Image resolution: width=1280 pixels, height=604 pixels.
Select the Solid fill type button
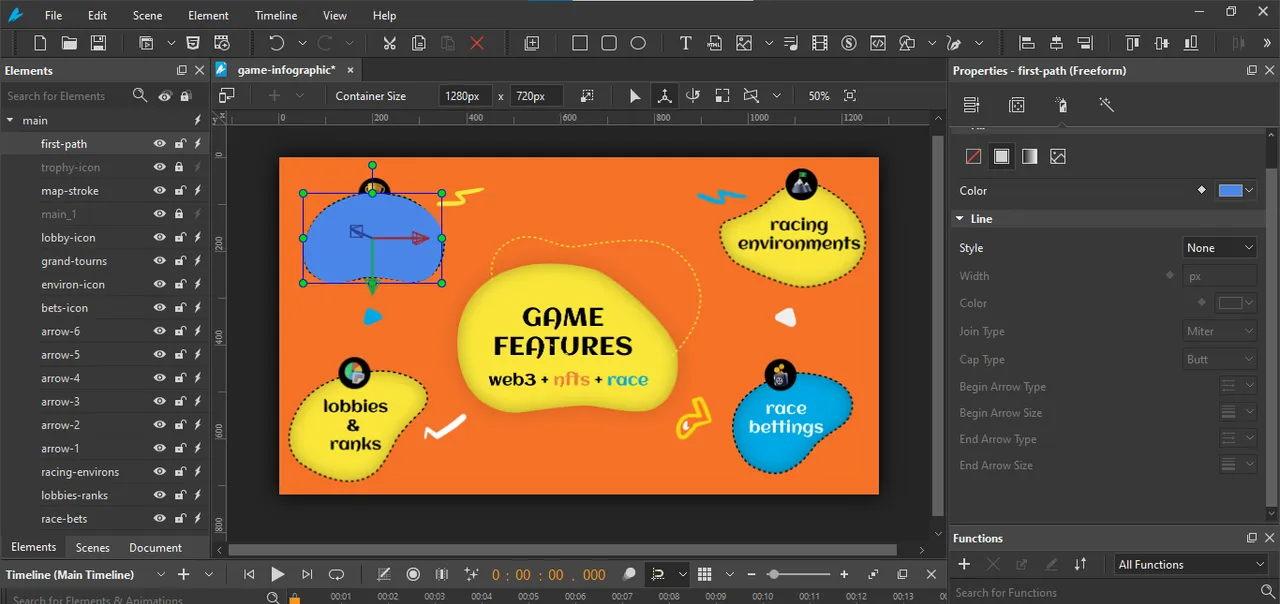click(1001, 156)
